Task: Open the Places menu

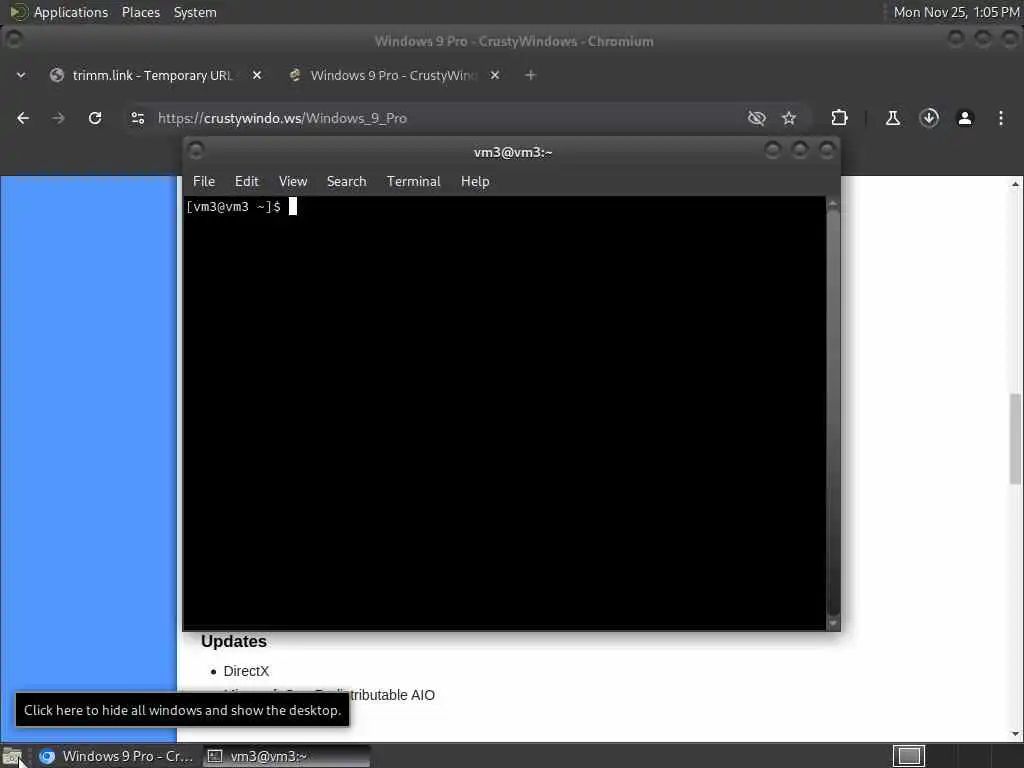Action: [x=140, y=12]
